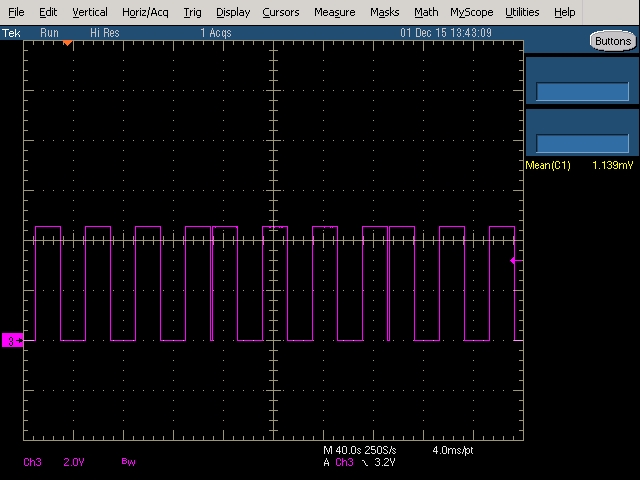640x480 pixels.
Task: Open the Help menu
Action: coord(565,12)
